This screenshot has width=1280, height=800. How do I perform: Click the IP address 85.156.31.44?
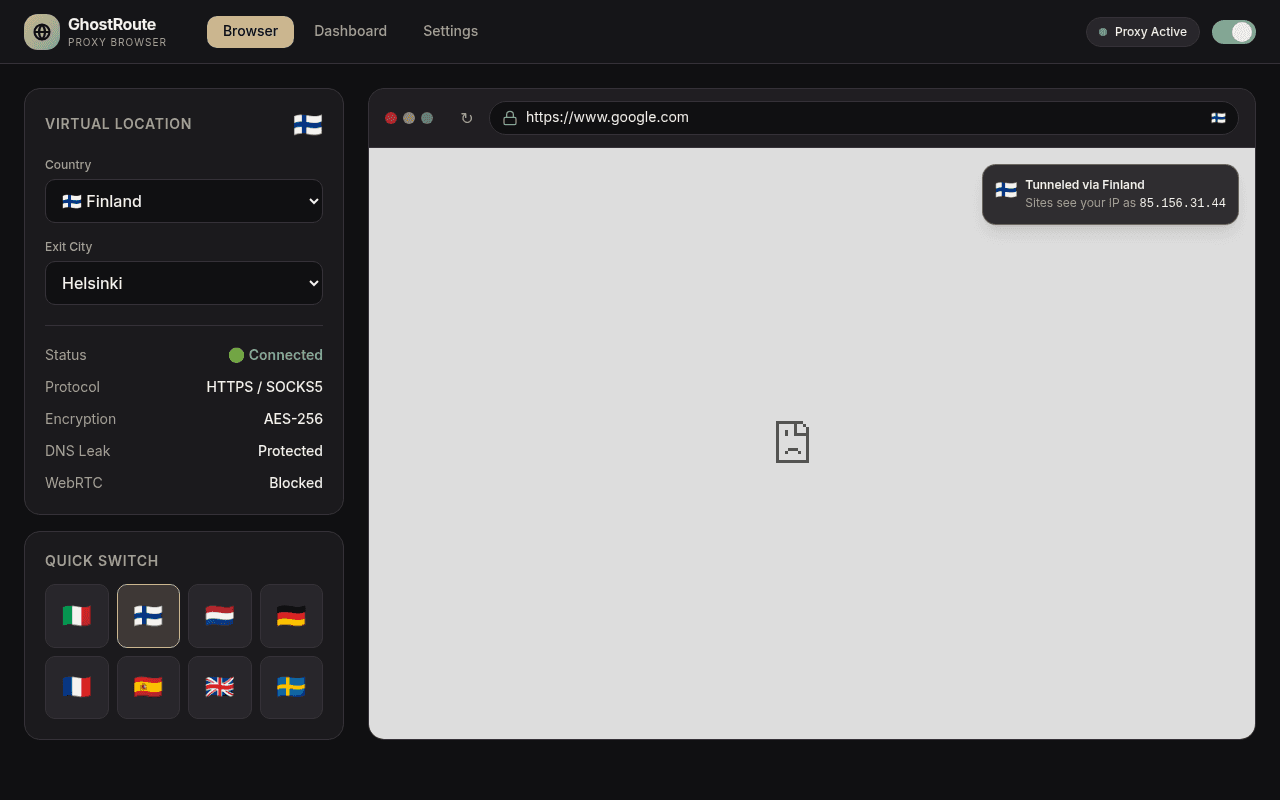(x=1182, y=203)
